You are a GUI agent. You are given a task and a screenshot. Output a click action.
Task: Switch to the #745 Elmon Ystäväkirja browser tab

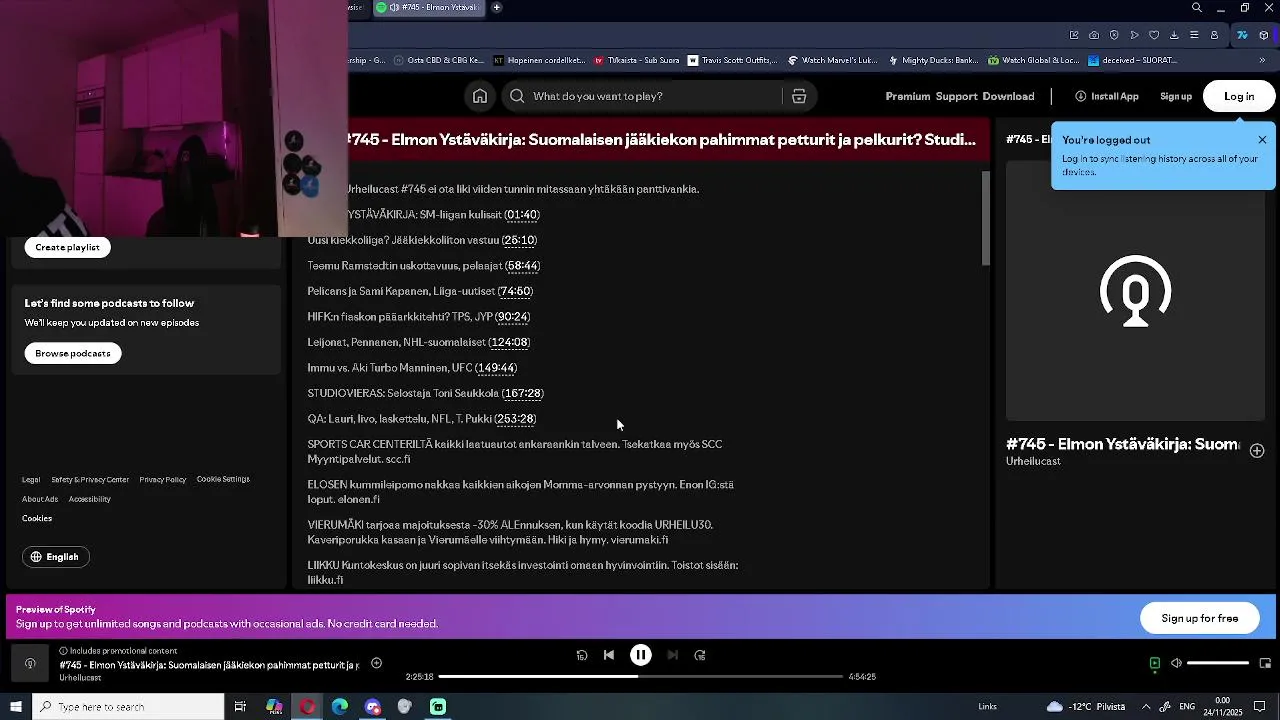point(428,8)
